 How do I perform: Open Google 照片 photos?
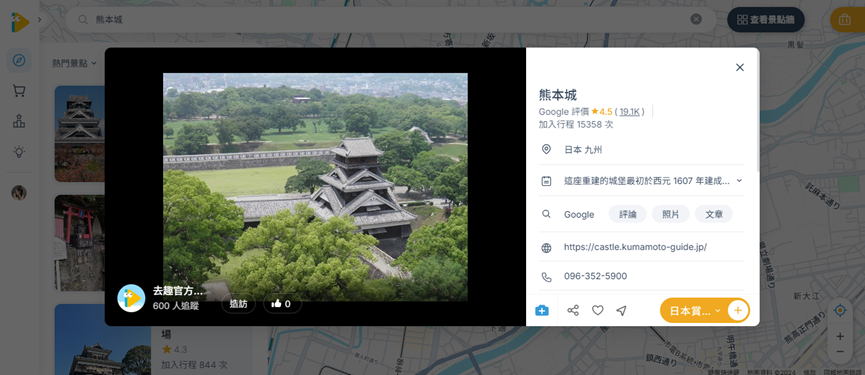[x=670, y=214]
